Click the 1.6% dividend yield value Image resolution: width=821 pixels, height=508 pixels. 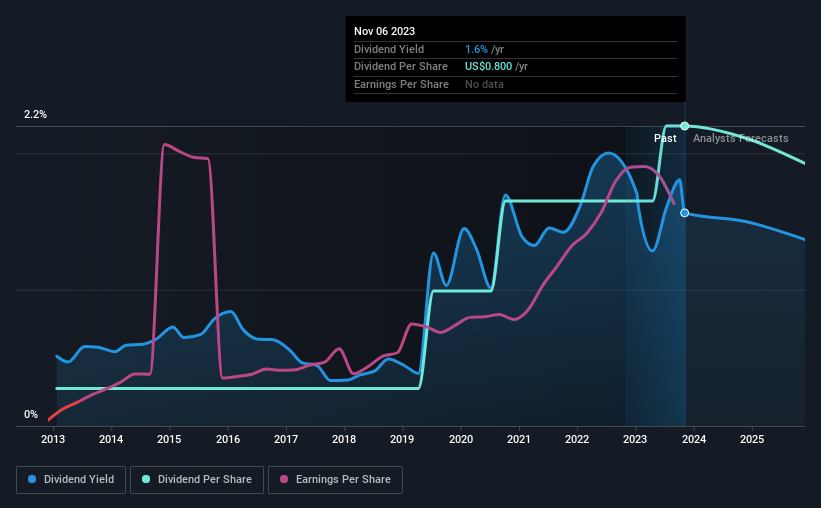point(476,49)
